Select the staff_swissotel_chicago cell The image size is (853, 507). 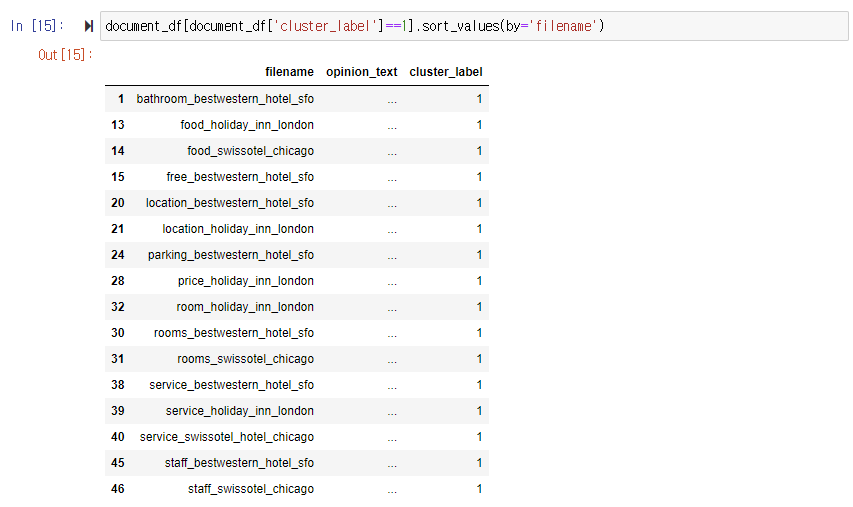(251, 489)
